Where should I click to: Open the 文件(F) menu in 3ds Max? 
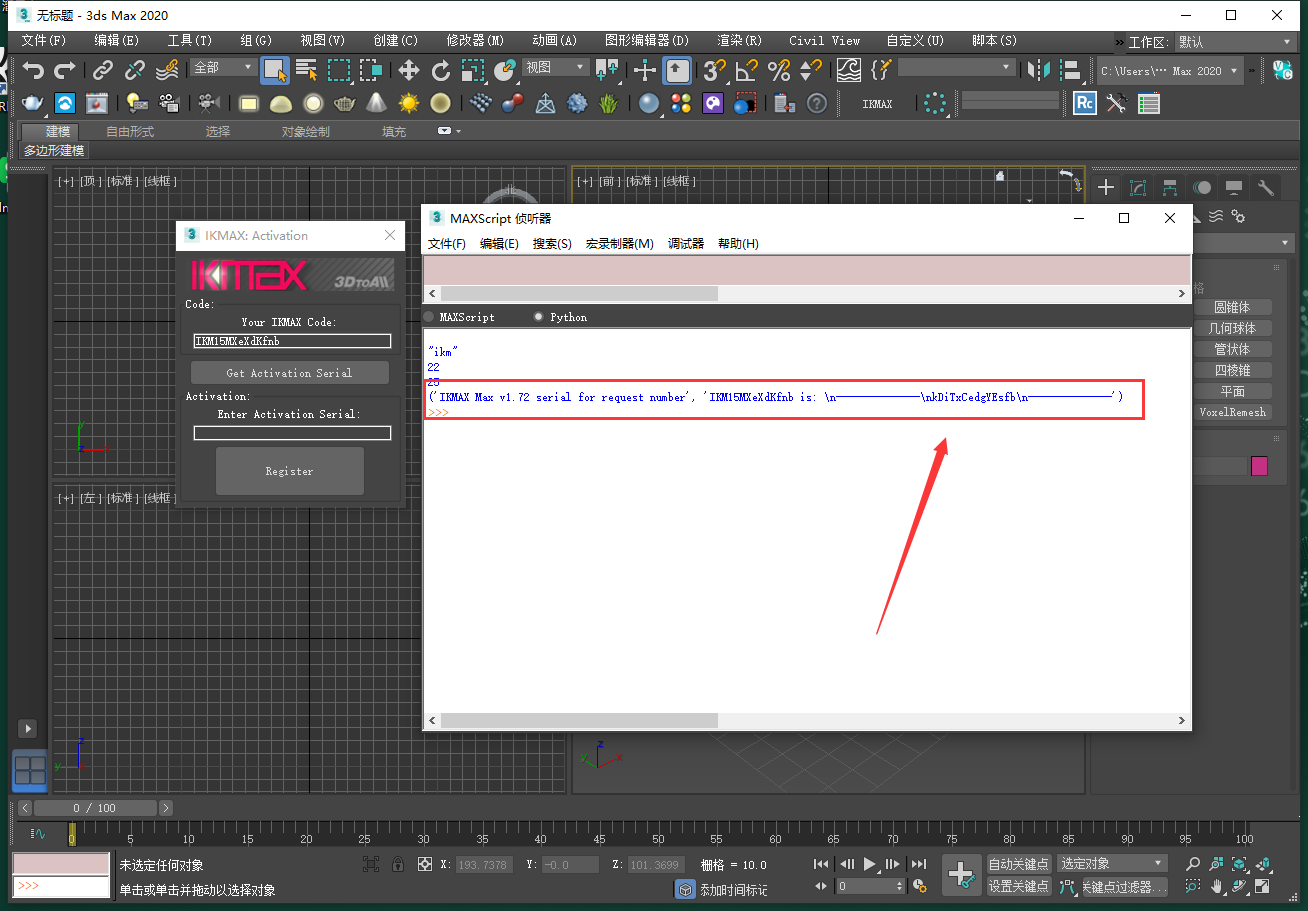[x=43, y=41]
